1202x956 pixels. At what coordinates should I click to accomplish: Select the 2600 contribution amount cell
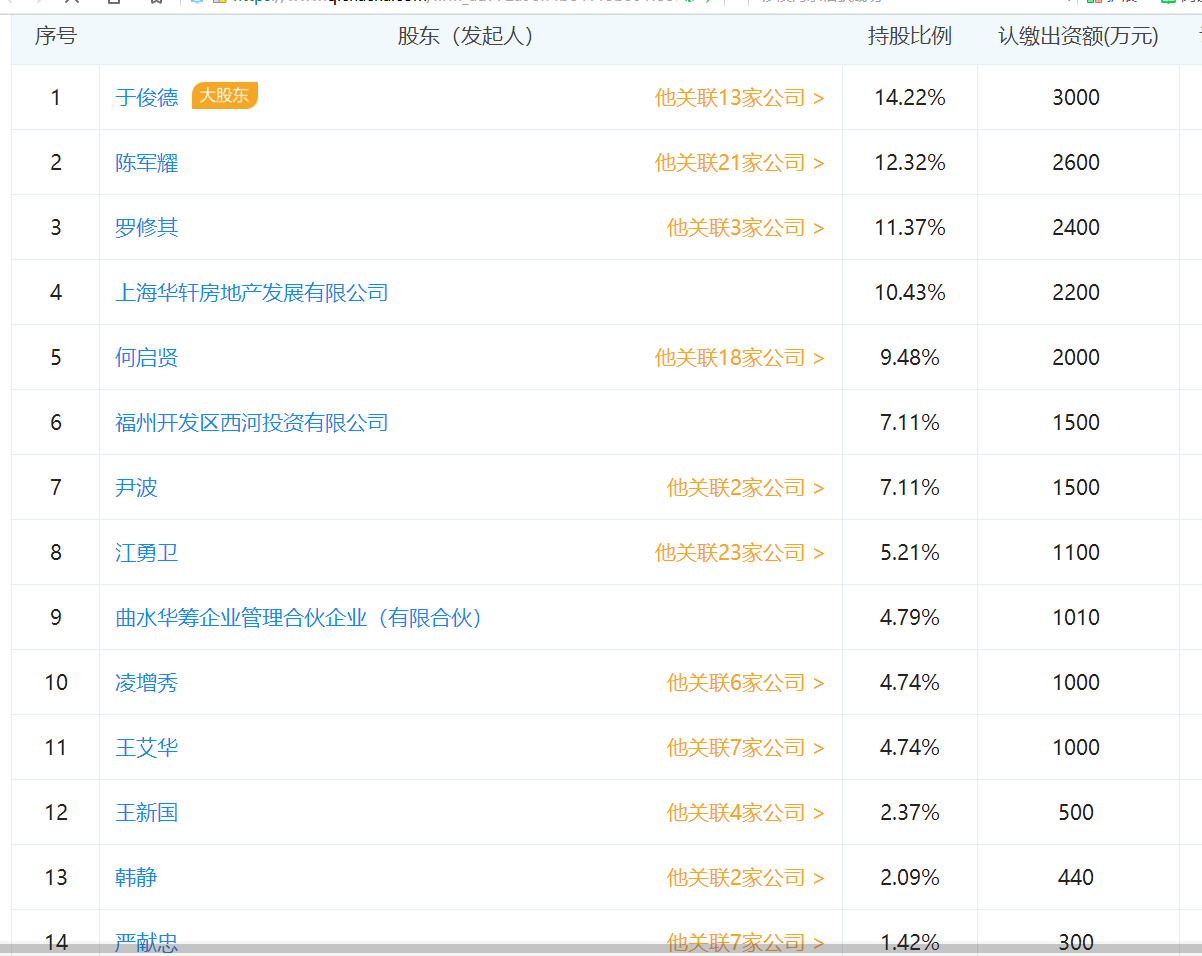pyautogui.click(x=1076, y=162)
